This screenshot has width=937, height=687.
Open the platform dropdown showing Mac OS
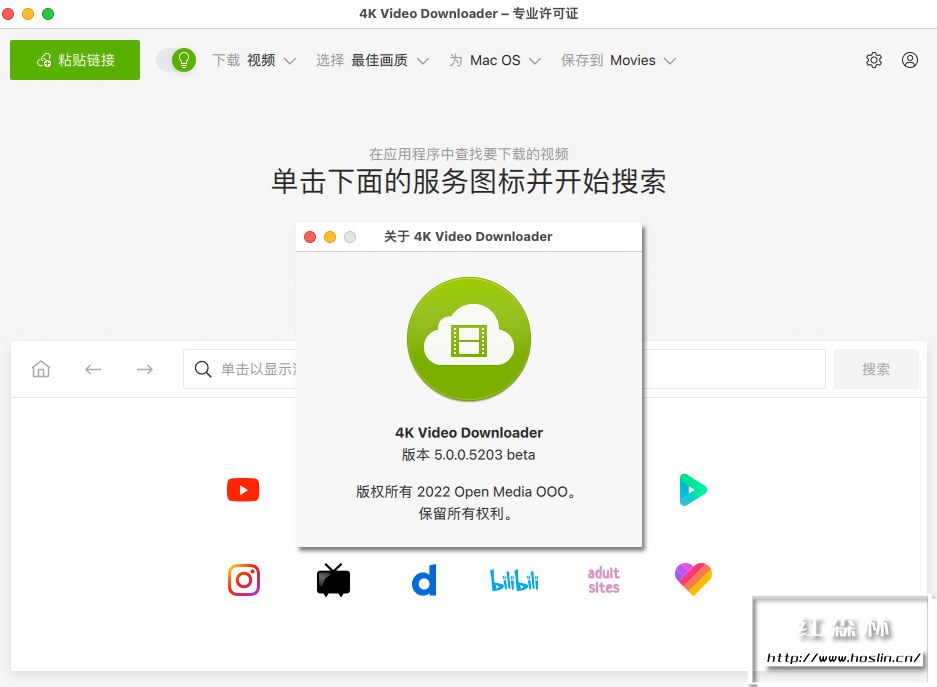[x=495, y=60]
